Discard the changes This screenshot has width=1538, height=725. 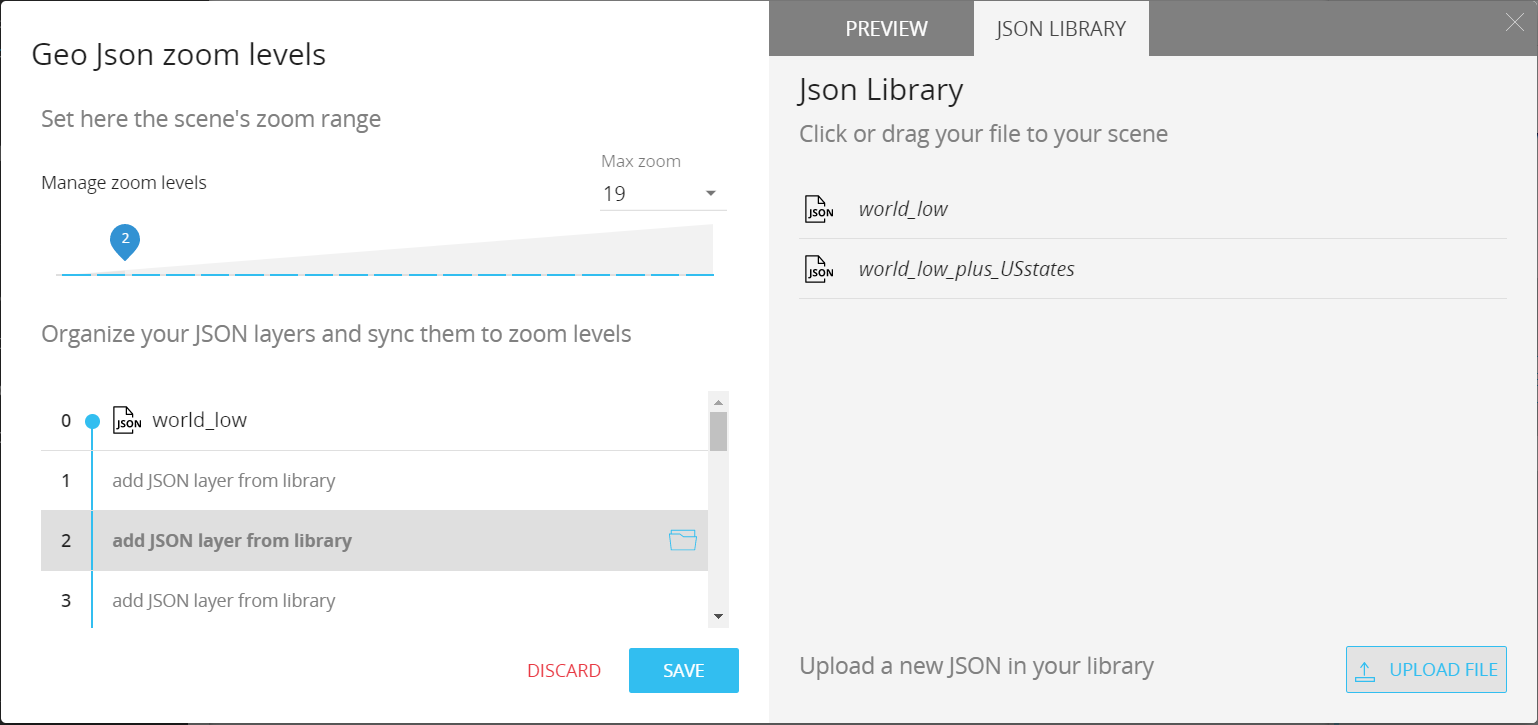564,671
